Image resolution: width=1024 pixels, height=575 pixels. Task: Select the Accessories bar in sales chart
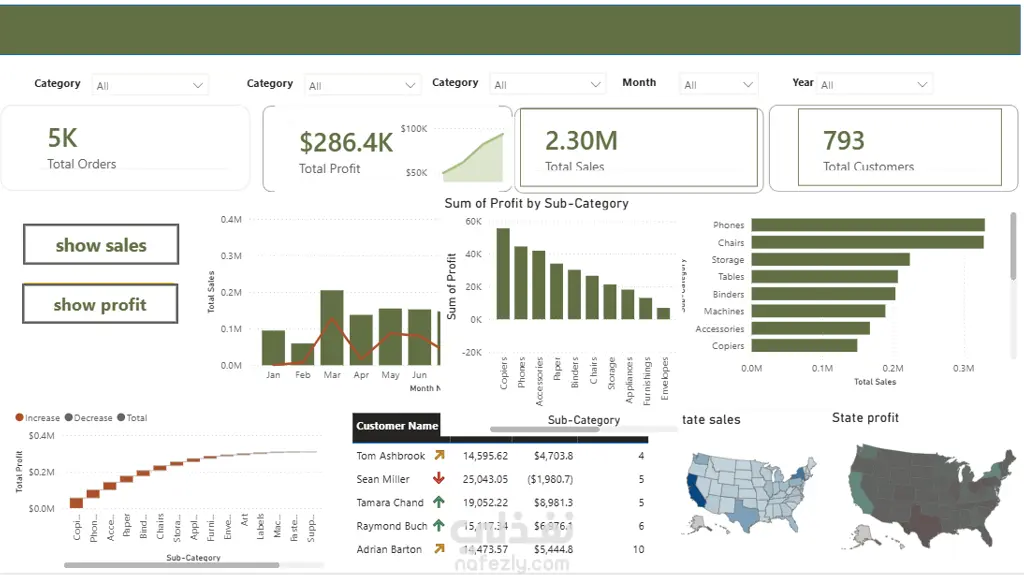click(810, 329)
